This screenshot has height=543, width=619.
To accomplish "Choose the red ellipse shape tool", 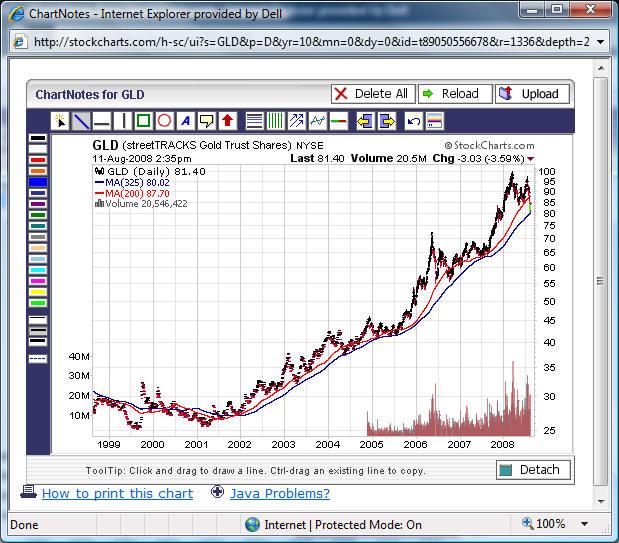I will 165,121.
